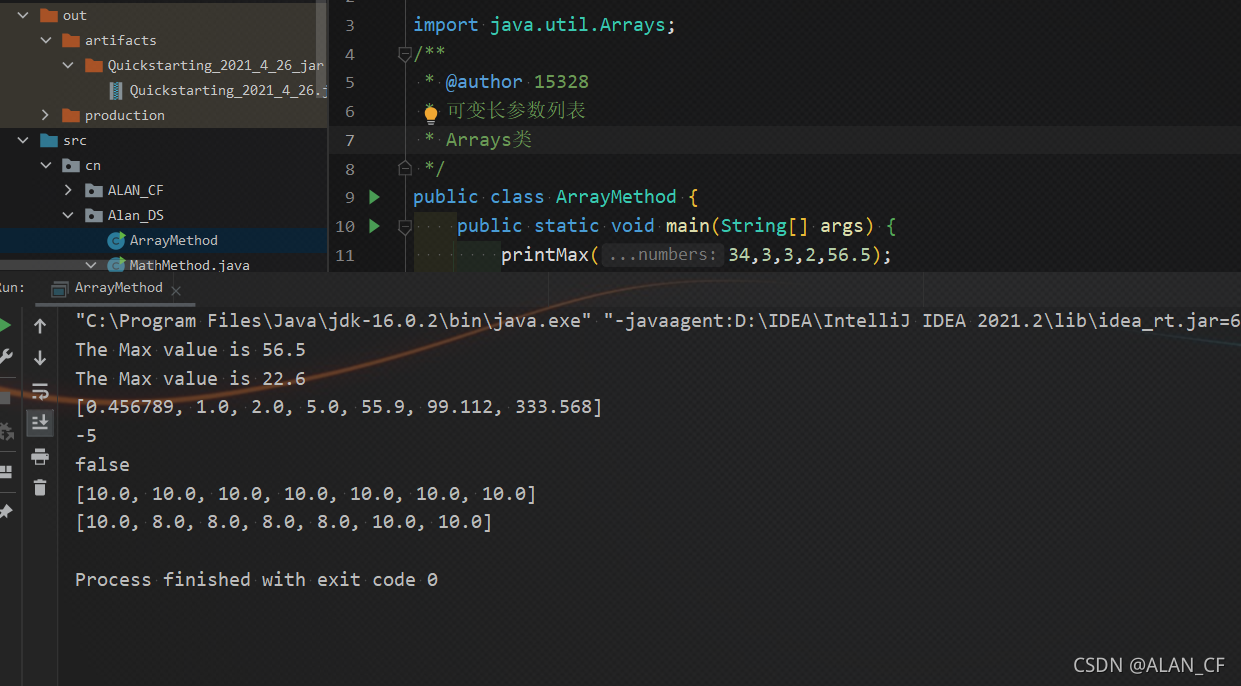Click the ArrayMethod run tab icon
The height and width of the screenshot is (686, 1241).
[x=60, y=288]
